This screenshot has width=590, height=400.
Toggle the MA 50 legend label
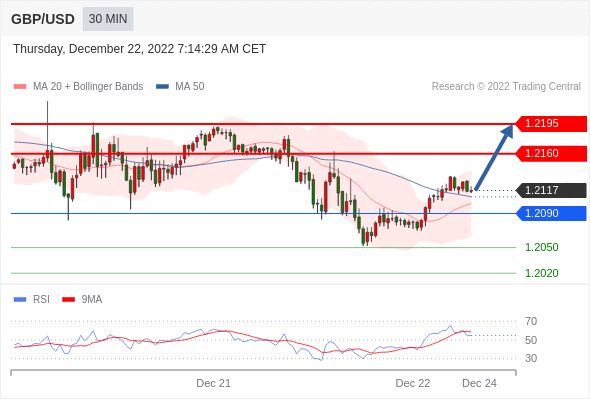[190, 87]
